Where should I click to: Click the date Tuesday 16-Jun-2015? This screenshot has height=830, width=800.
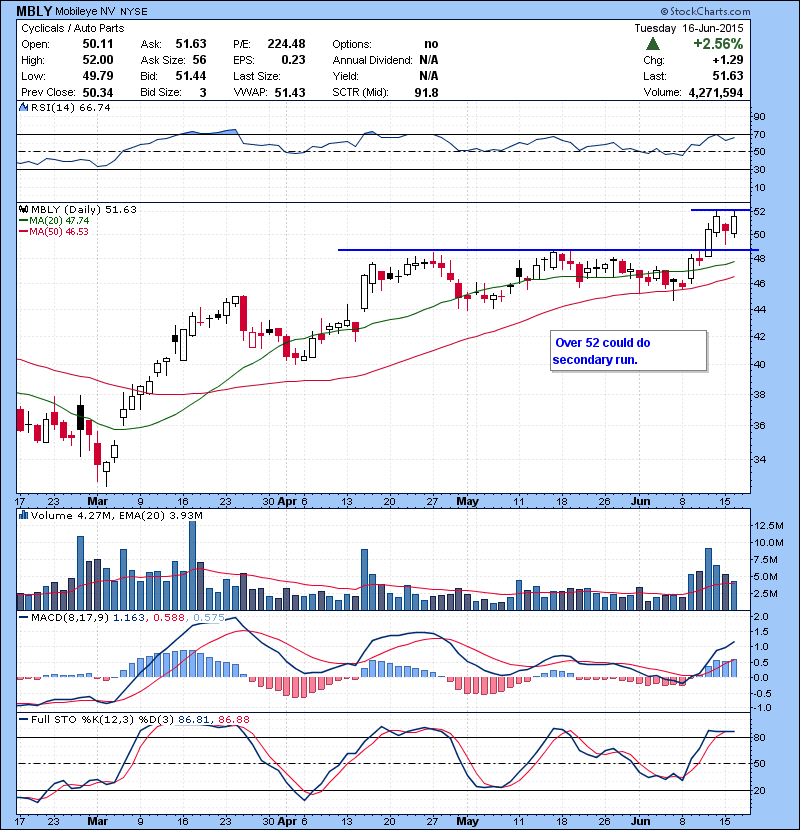(689, 28)
